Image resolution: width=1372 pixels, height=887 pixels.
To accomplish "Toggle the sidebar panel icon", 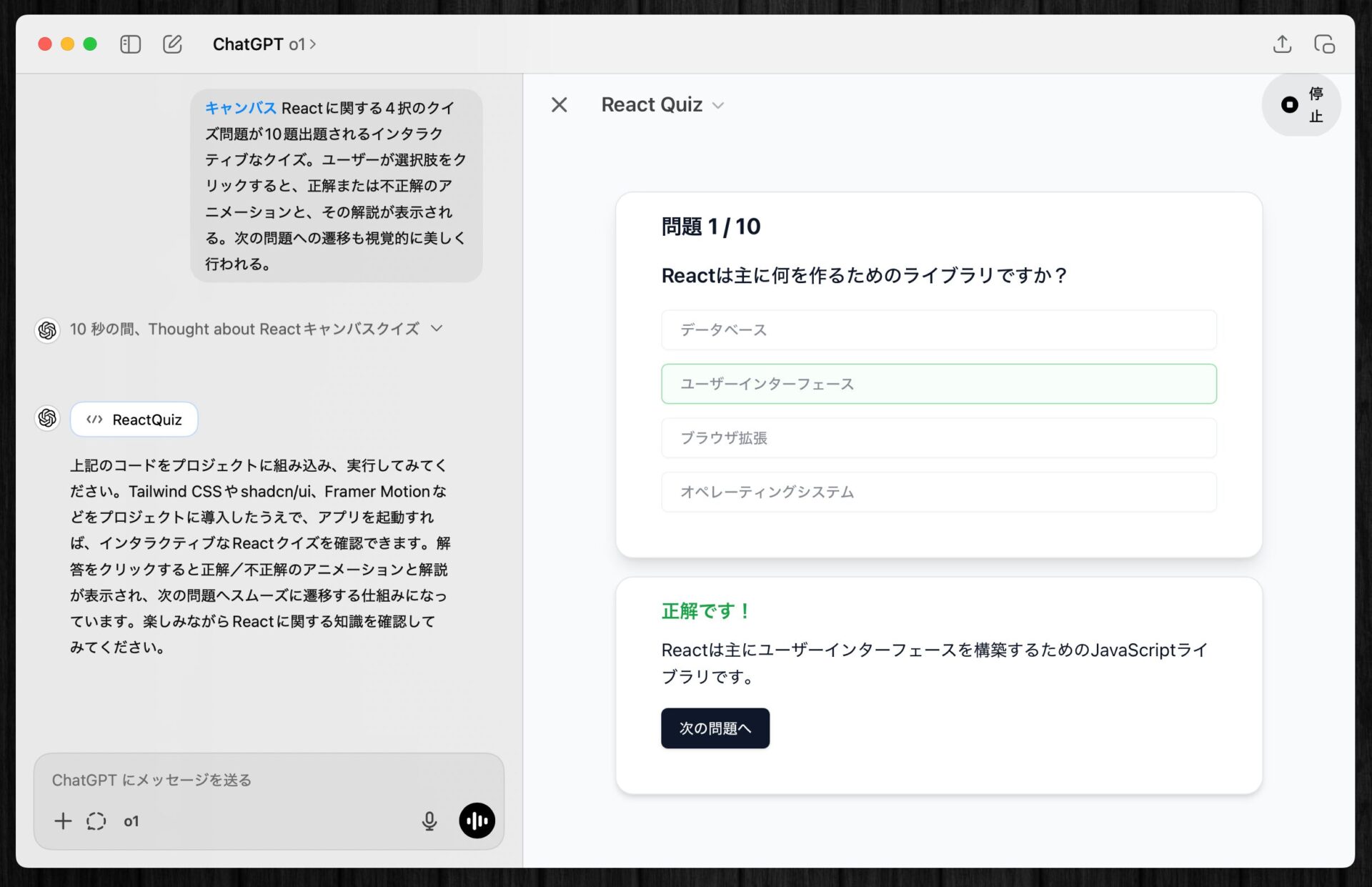I will point(130,44).
